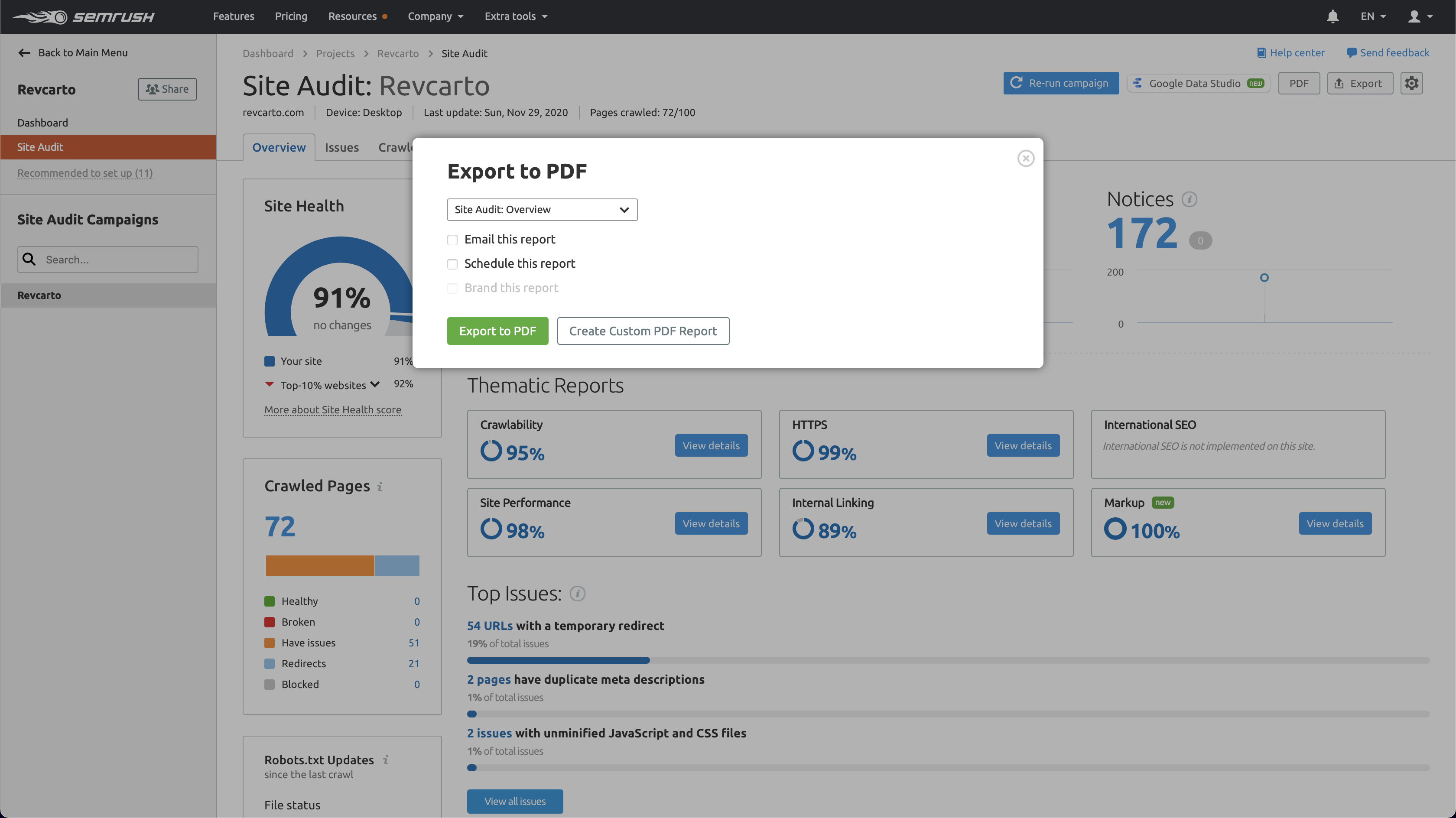
Task: View details for HTTPS
Action: pos(1023,445)
